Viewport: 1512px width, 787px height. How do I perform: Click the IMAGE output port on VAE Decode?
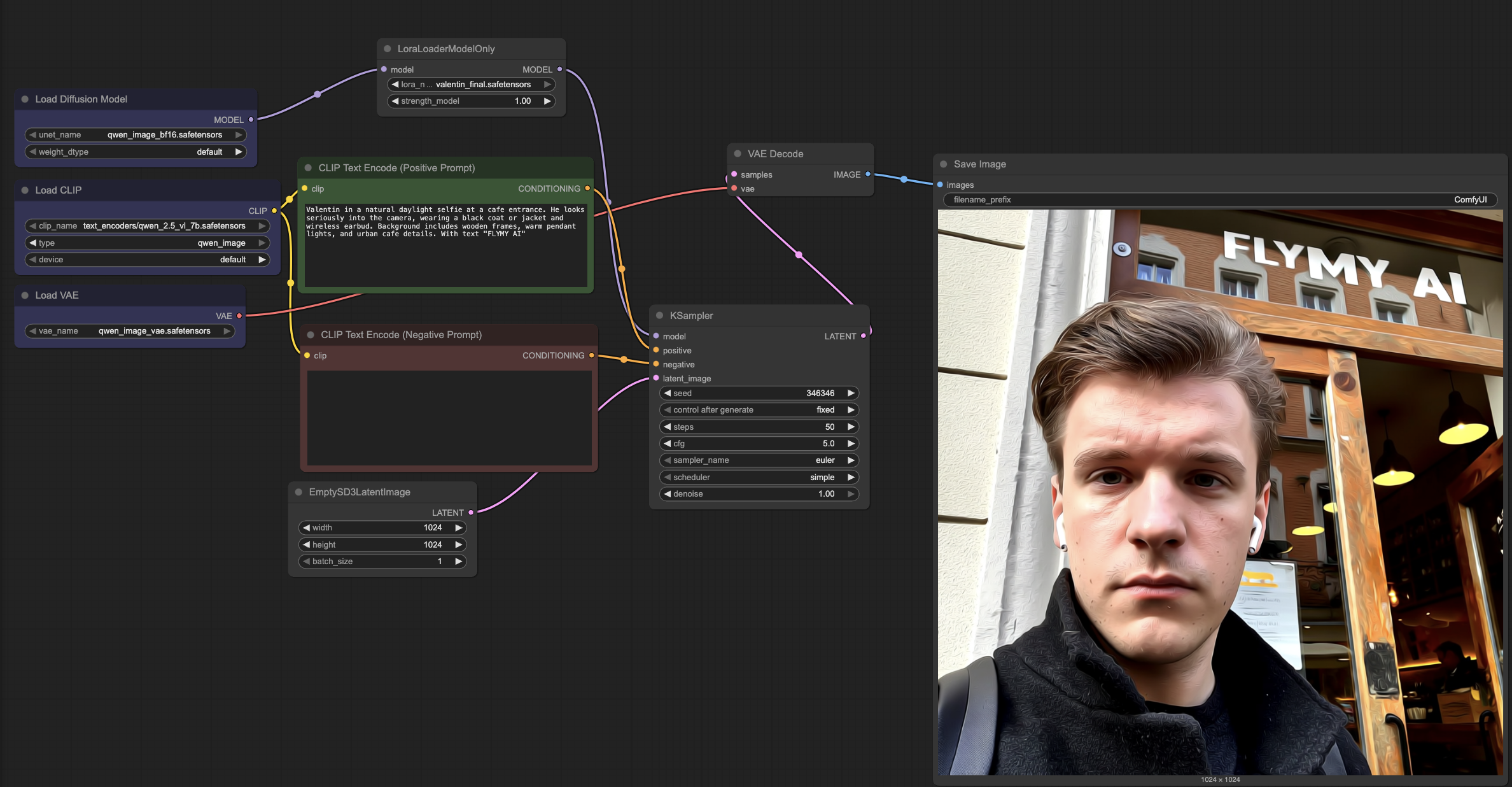point(869,174)
